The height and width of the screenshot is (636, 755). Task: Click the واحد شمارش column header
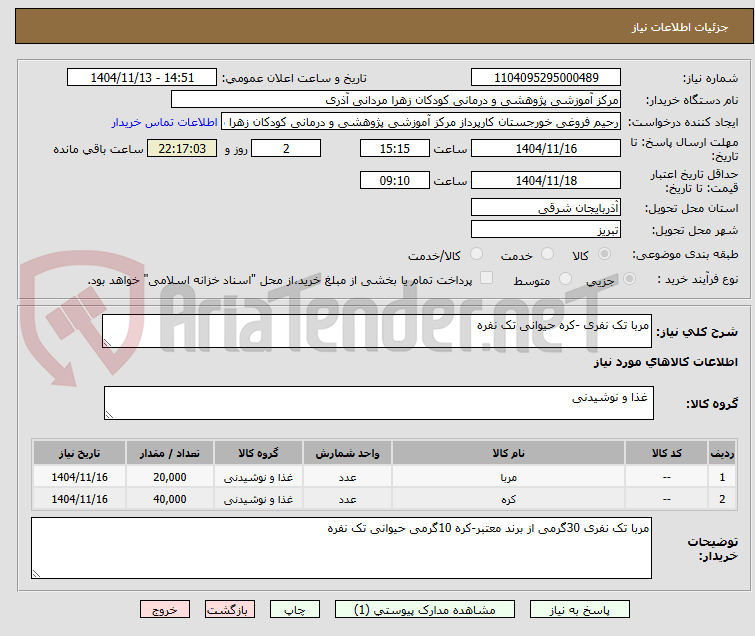(x=347, y=453)
